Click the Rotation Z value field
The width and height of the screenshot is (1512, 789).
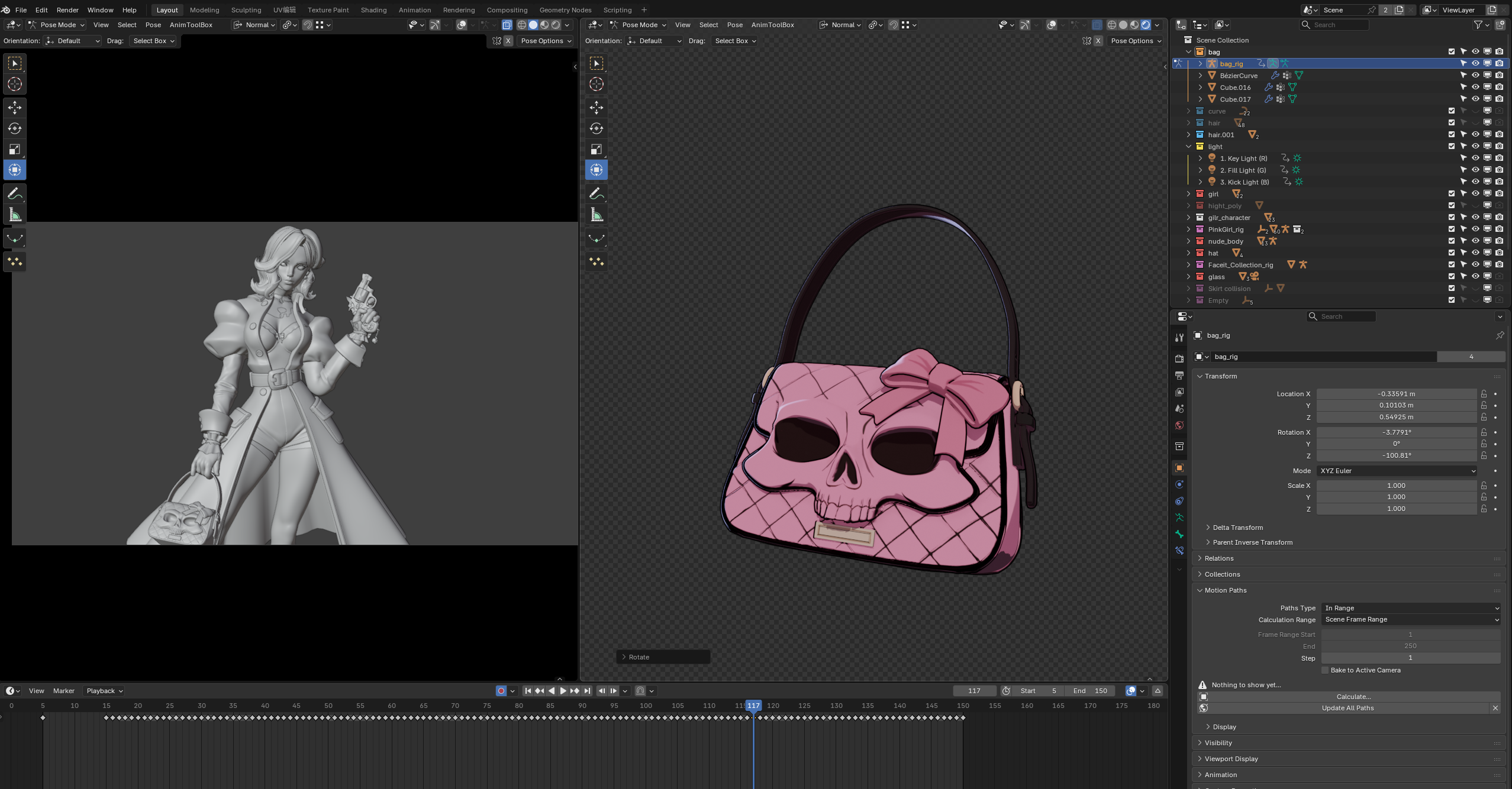tap(1397, 455)
